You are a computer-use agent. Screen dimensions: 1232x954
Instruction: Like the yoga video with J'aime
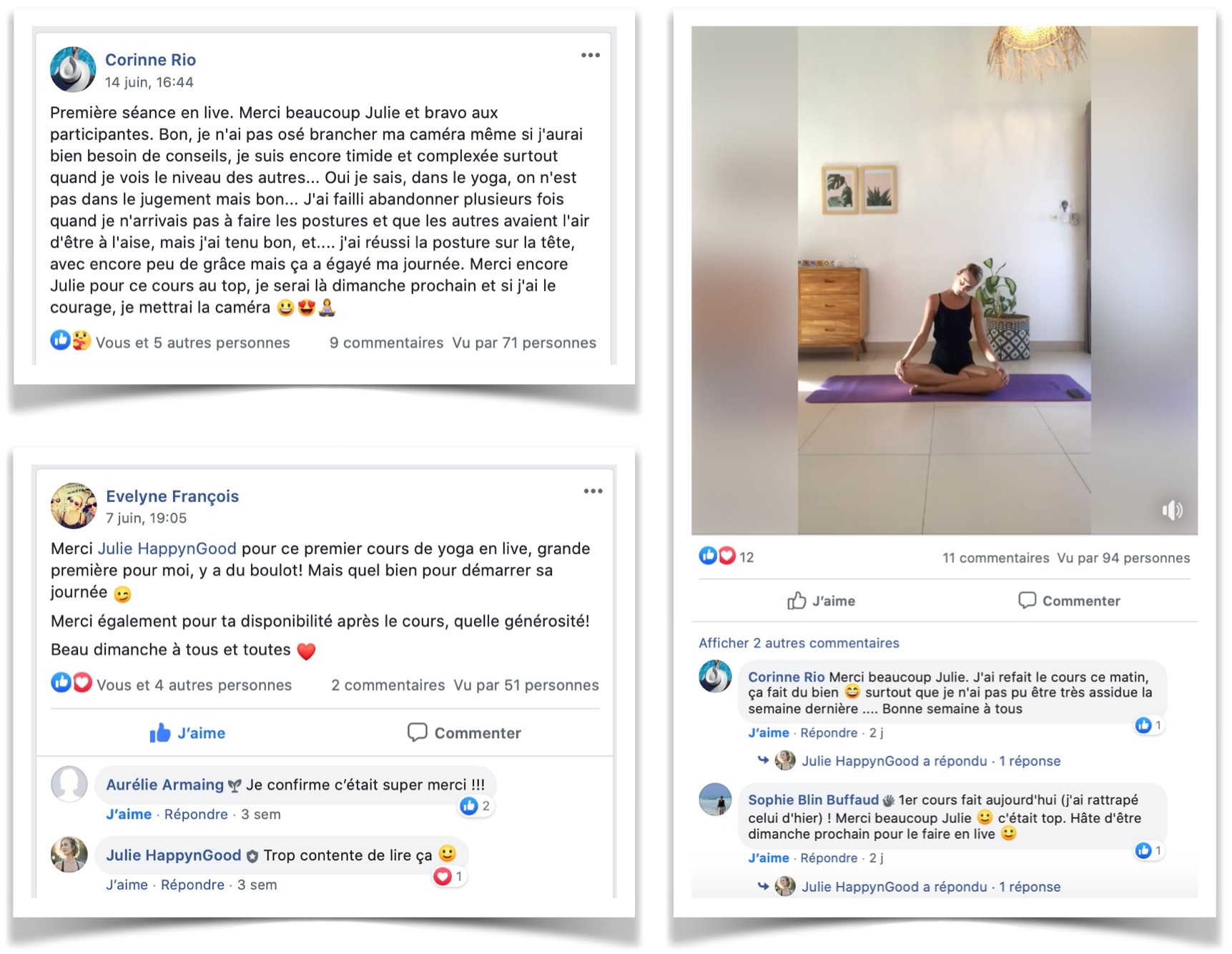tap(821, 601)
